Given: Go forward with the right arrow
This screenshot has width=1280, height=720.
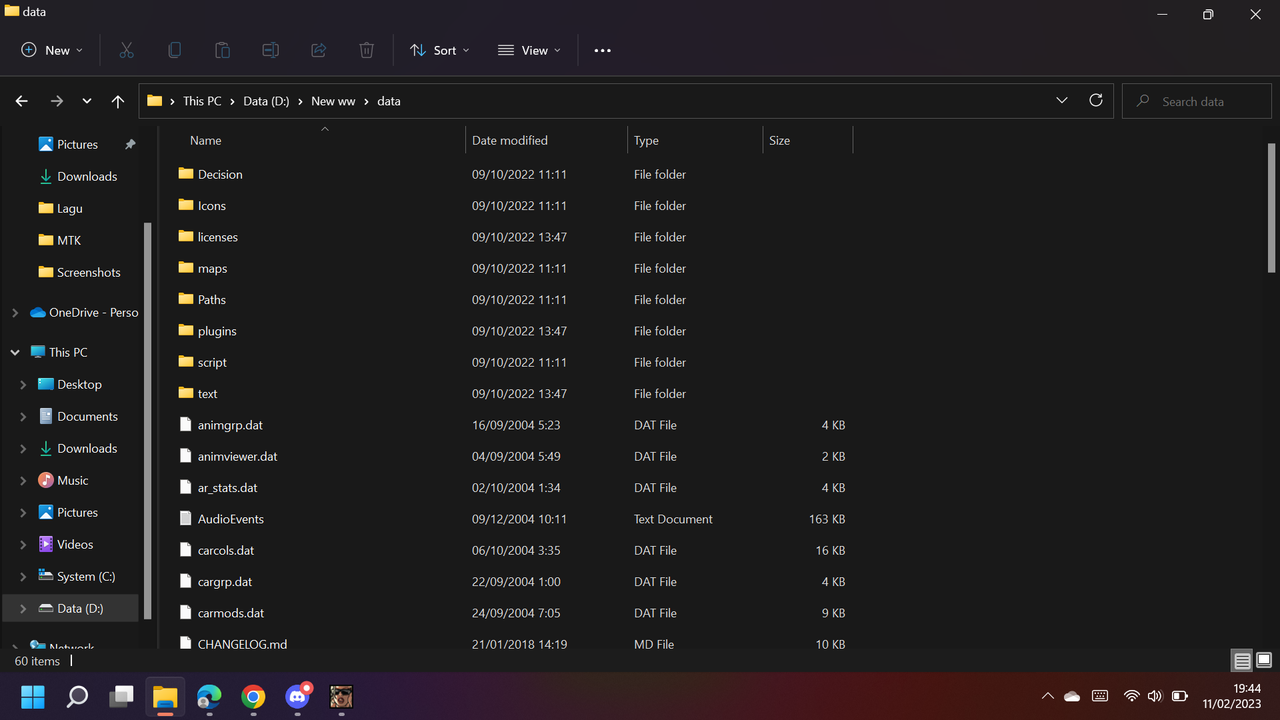Looking at the screenshot, I should tap(56, 101).
